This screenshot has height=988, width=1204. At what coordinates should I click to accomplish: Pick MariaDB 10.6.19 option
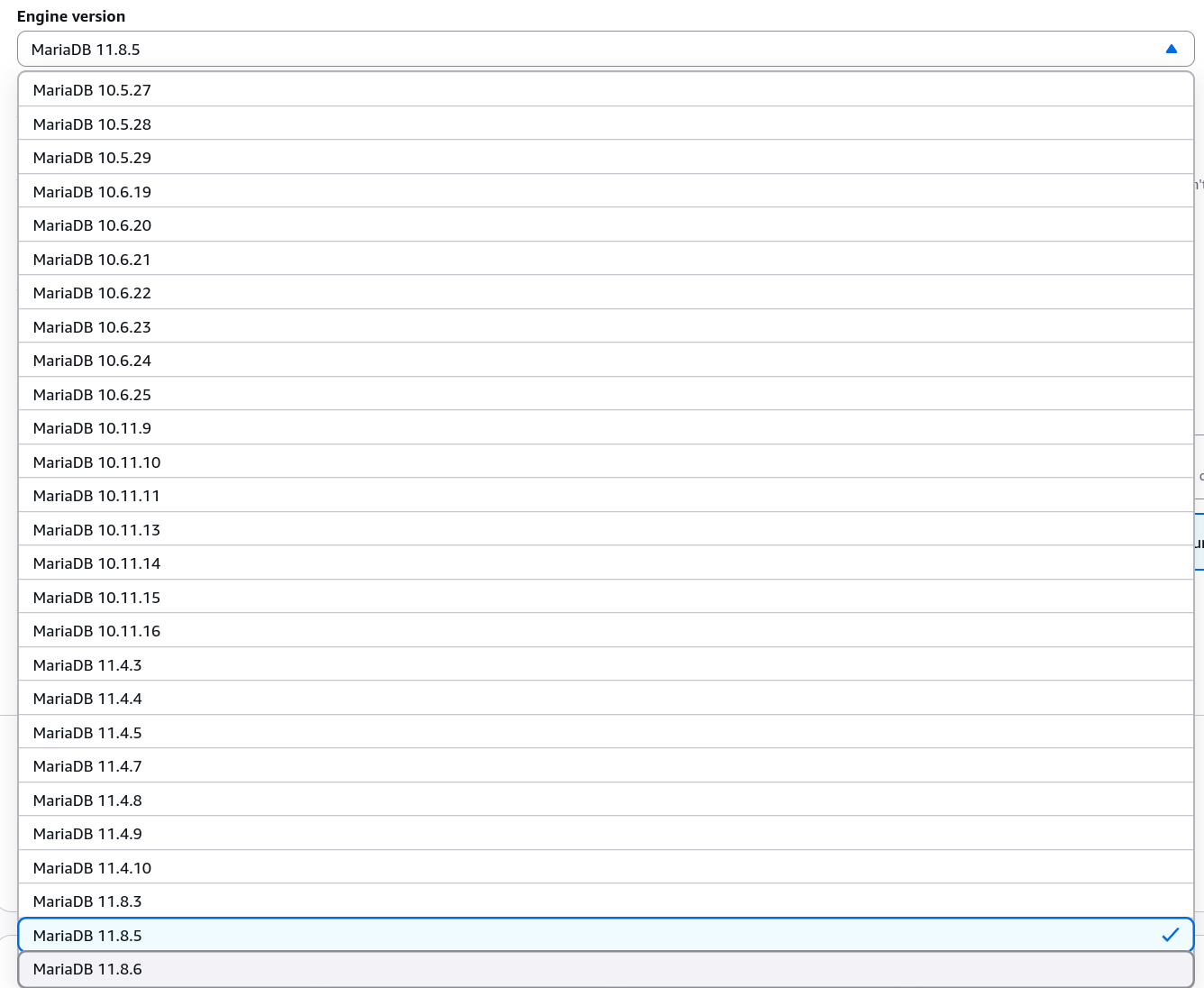coord(92,192)
